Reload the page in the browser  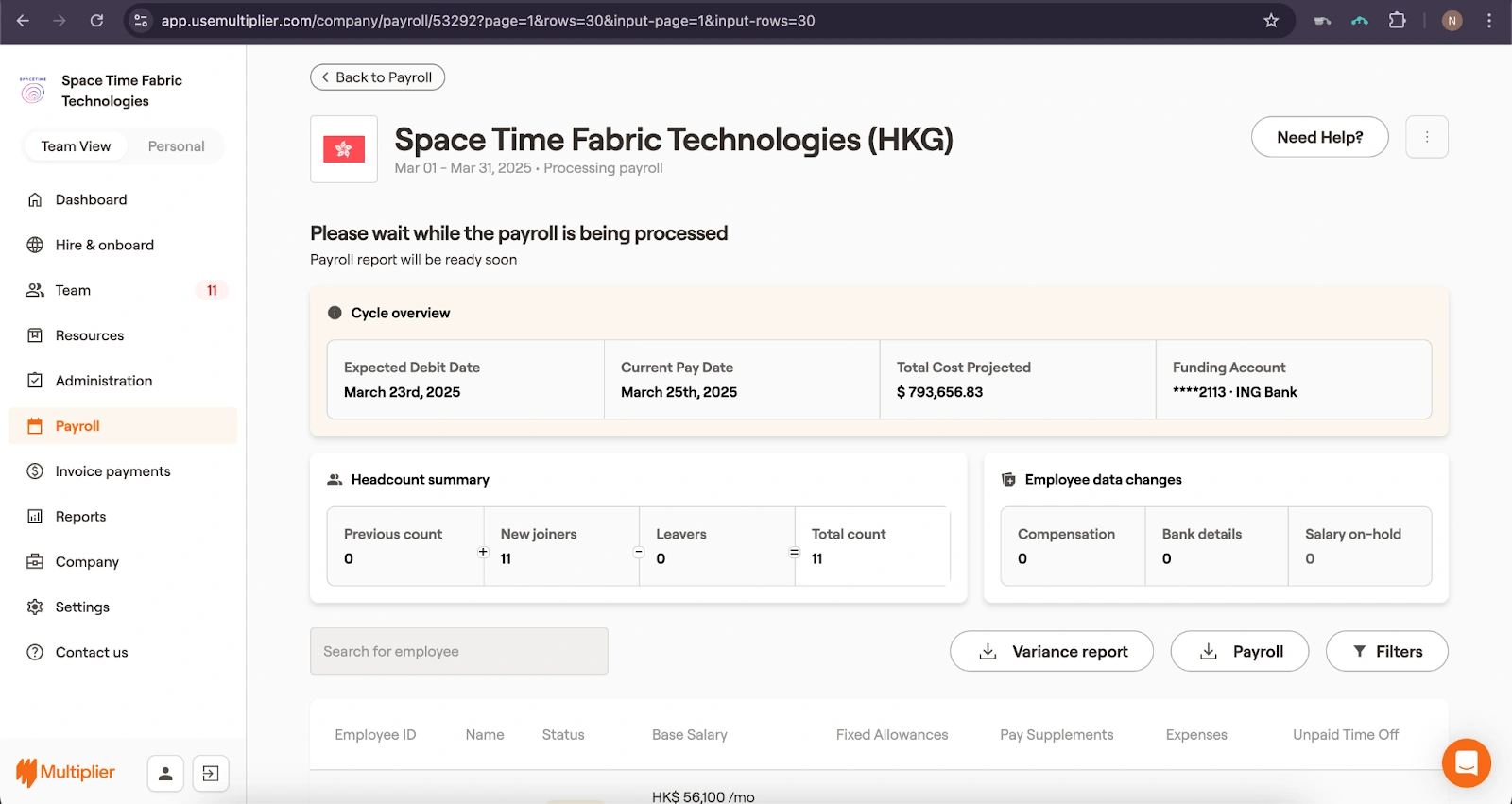96,21
